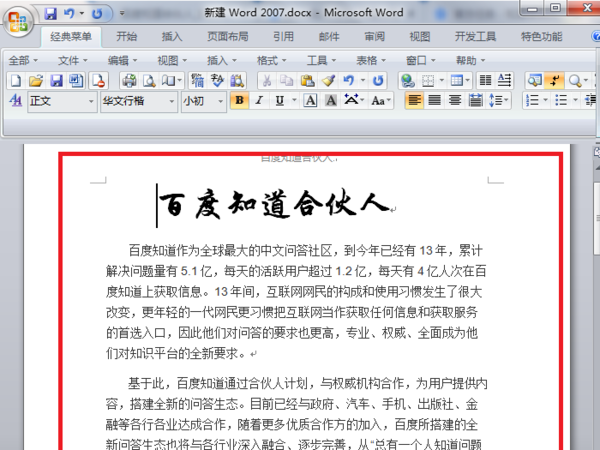The image size is (600, 450).
Task: Toggle align text left
Action: click(x=414, y=101)
